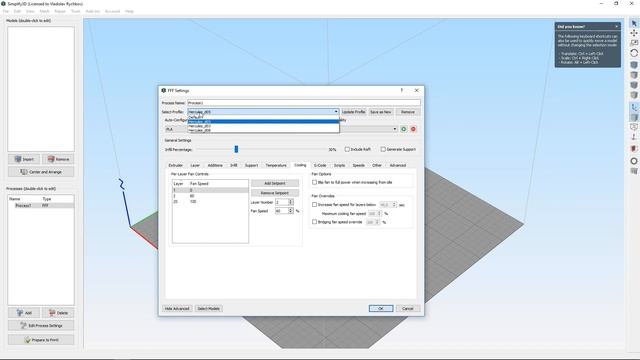Screen dimensions: 640x360
Task: Toggle the coordinate axes display icon
Action: tap(634, 107)
